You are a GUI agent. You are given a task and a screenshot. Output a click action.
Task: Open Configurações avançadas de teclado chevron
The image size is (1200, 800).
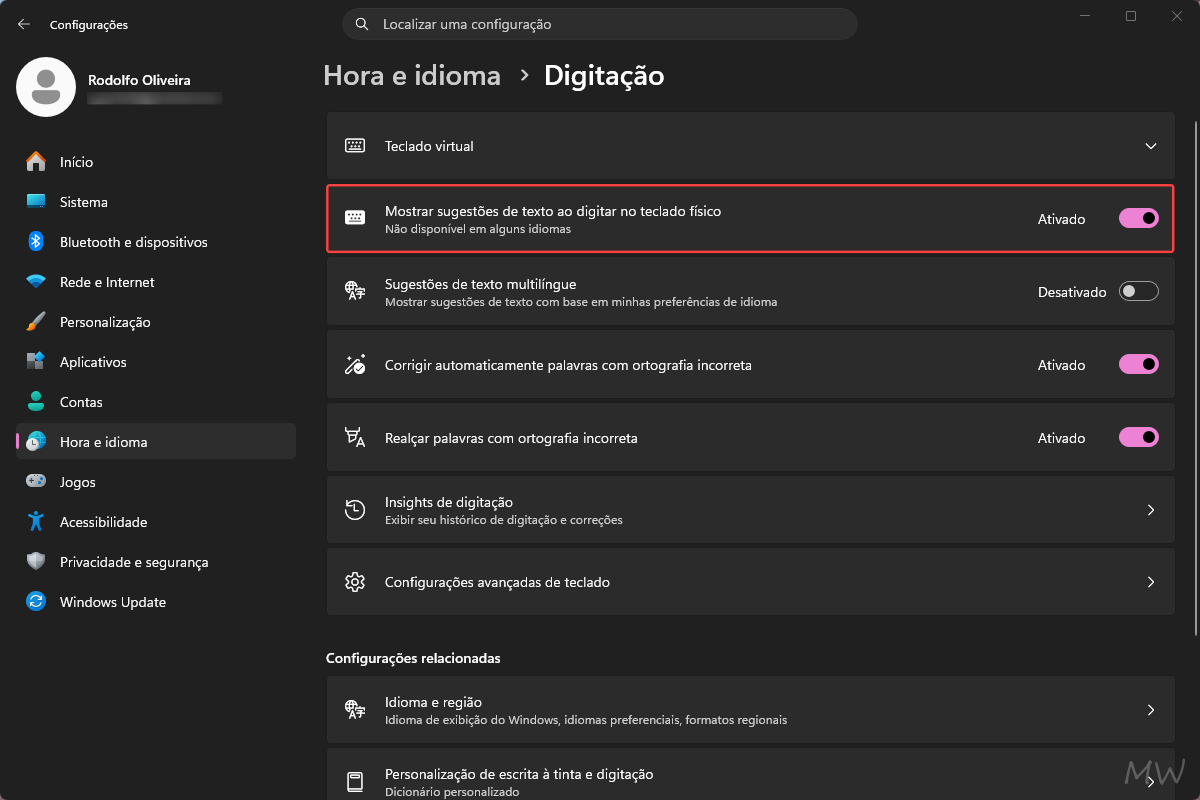[1151, 582]
